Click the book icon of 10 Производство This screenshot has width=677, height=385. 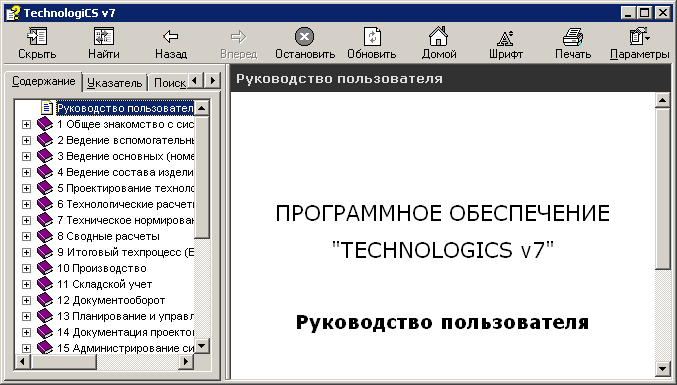[x=44, y=268]
